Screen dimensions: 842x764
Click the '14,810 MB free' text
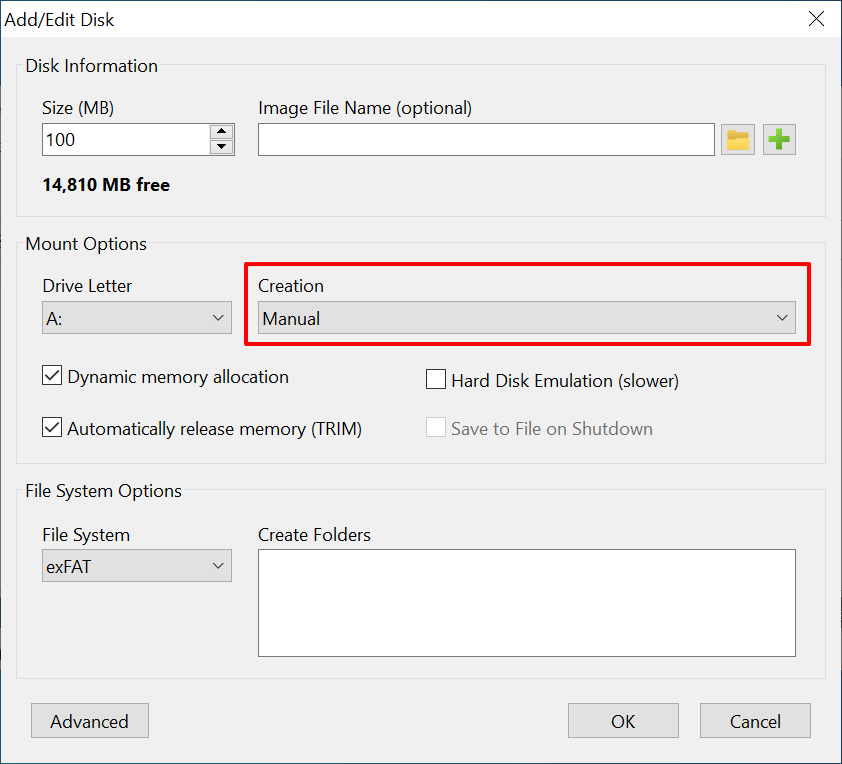tap(106, 185)
